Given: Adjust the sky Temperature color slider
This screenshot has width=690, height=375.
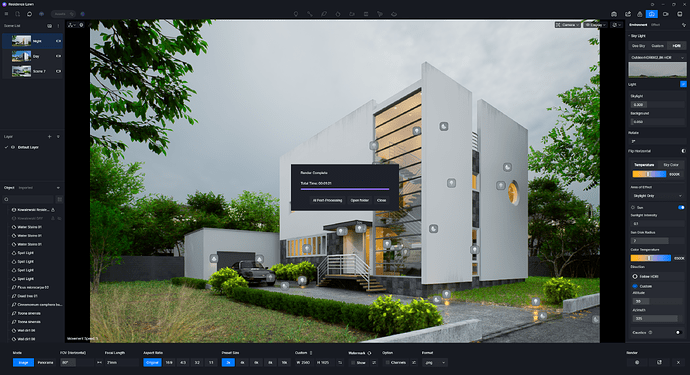Looking at the screenshot, I should pyautogui.click(x=649, y=174).
